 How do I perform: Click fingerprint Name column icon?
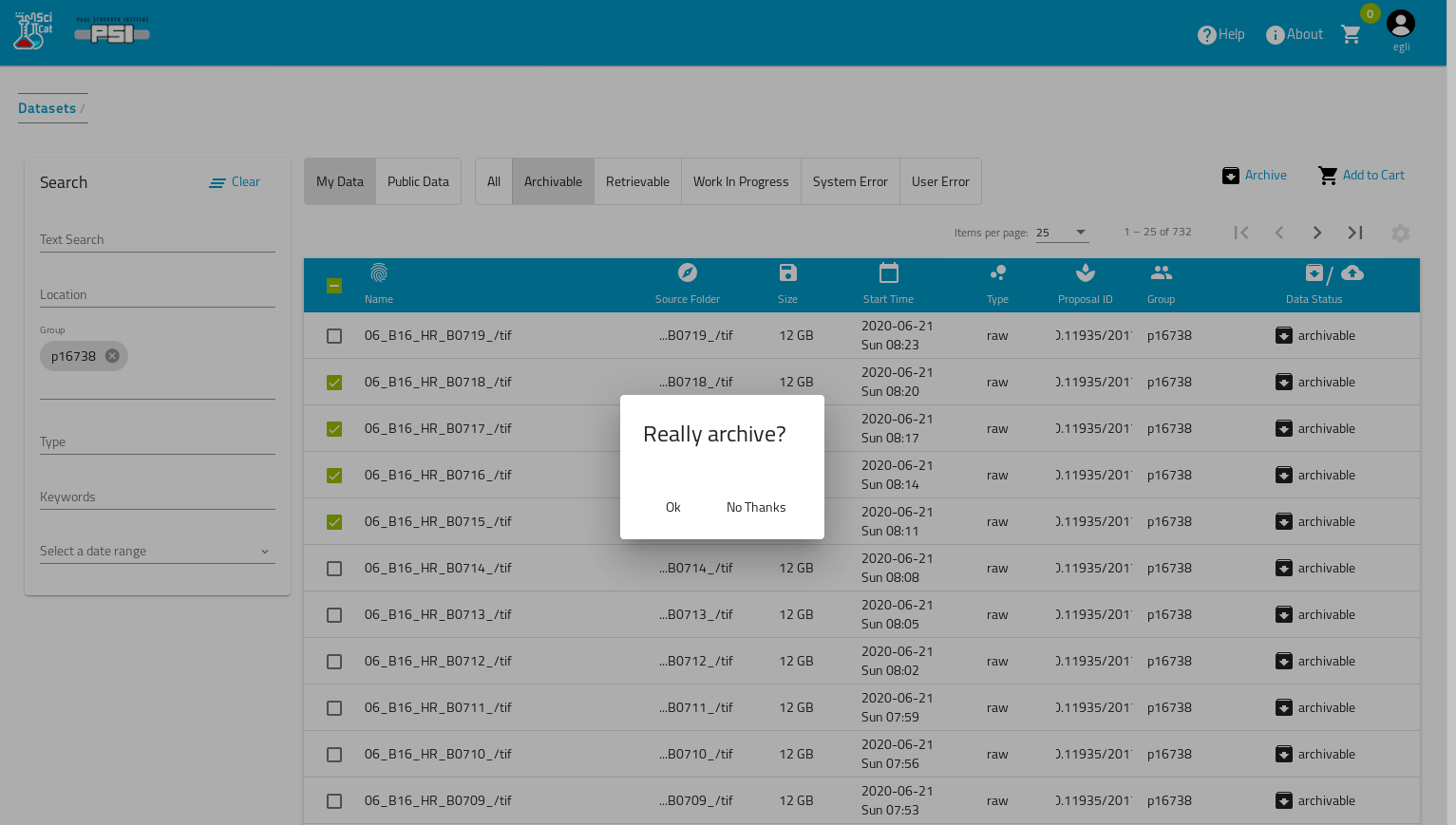point(379,273)
